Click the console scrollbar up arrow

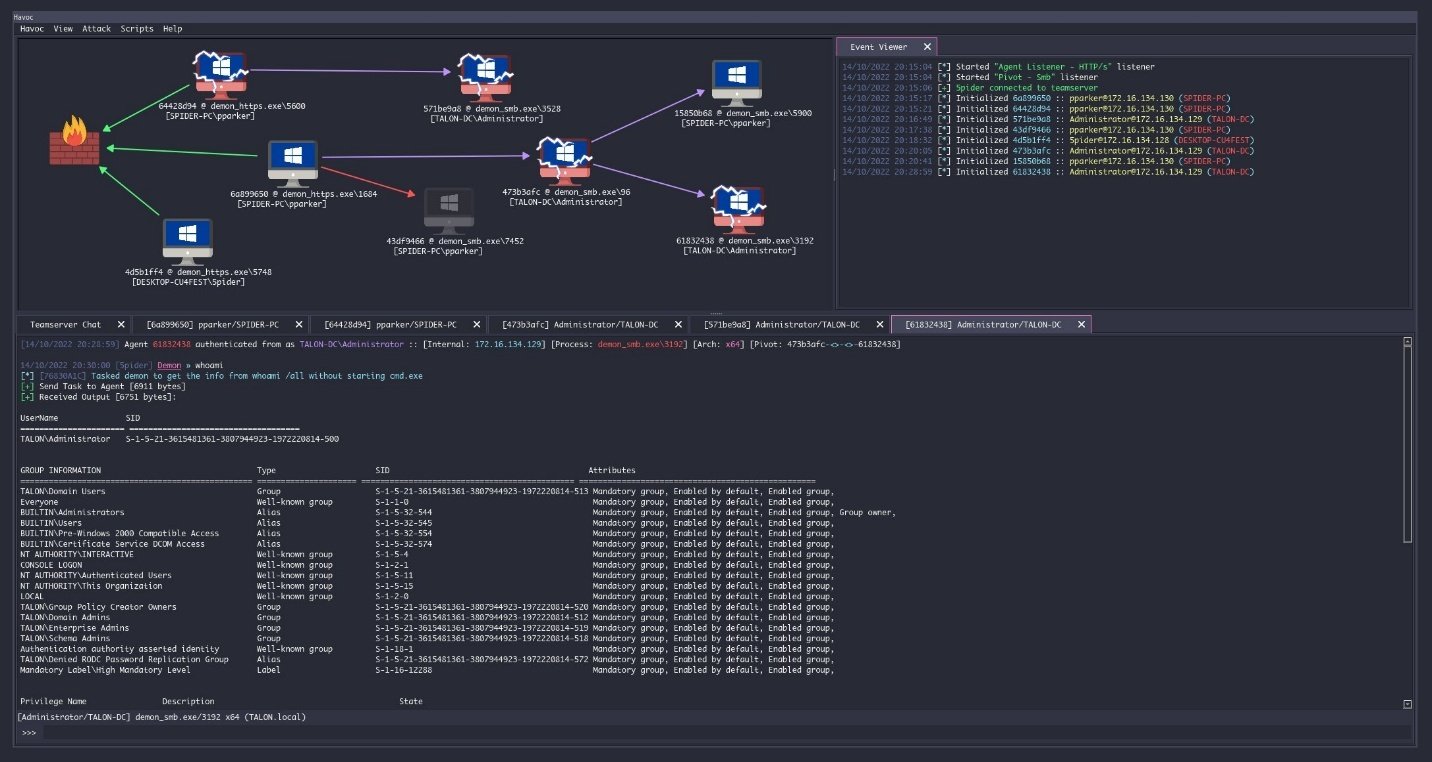coord(1408,342)
